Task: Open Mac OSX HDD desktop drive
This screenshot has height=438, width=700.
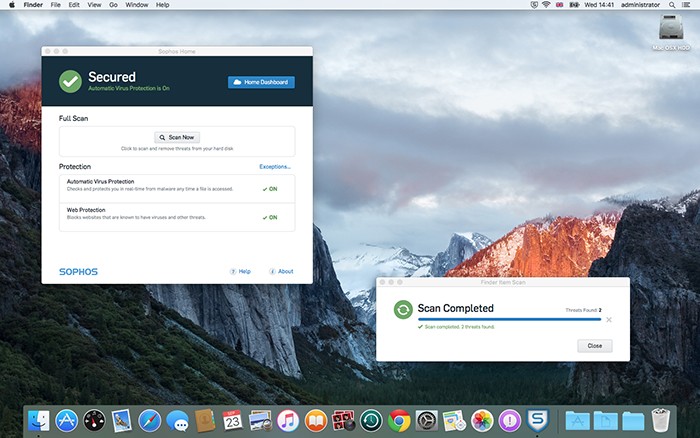Action: [x=671, y=31]
